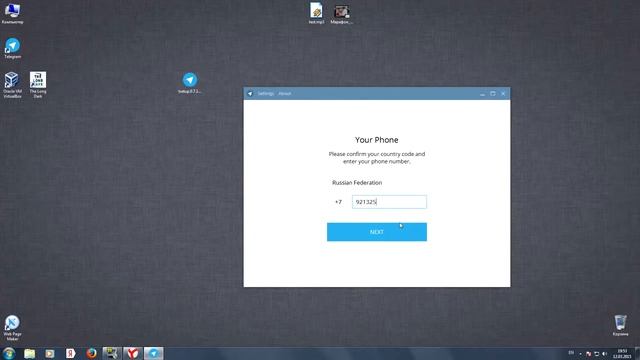Viewport: 640px width, 360px height.
Task: Select the video file icon on desktop
Action: 342,14
